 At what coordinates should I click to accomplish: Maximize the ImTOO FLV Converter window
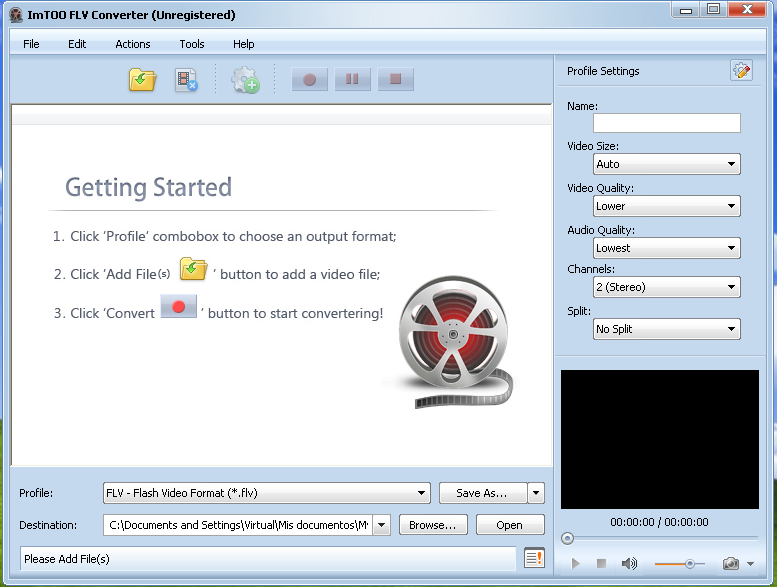714,10
